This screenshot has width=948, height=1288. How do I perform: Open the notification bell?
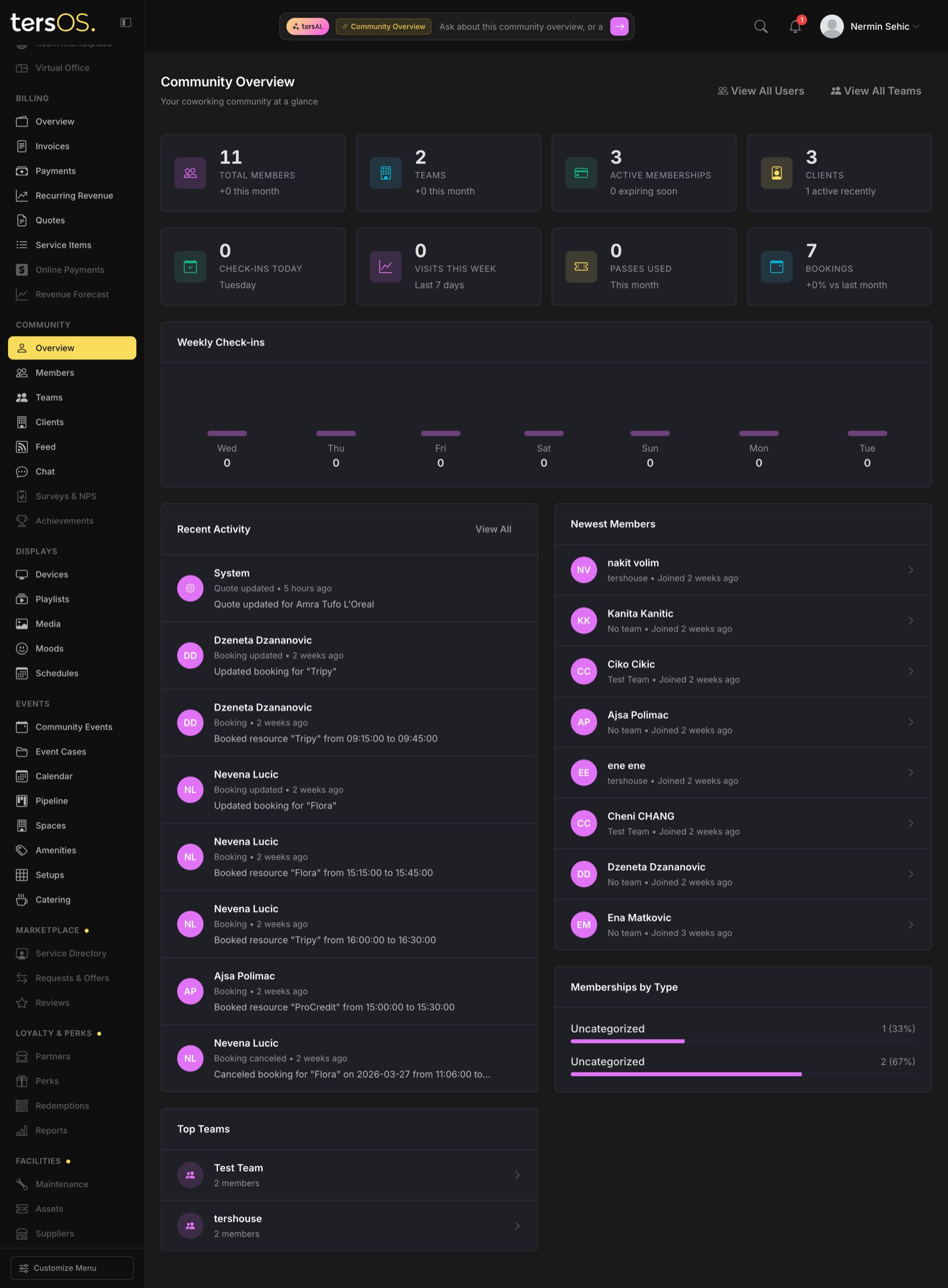point(795,26)
